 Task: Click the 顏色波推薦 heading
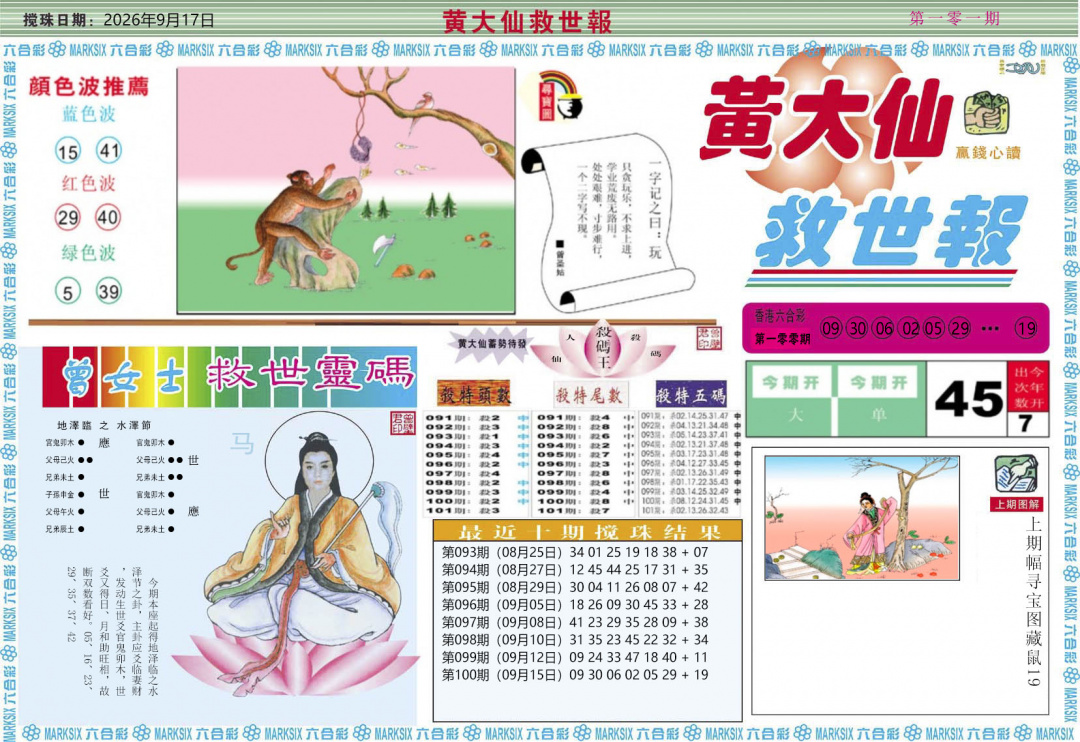pyautogui.click(x=89, y=86)
